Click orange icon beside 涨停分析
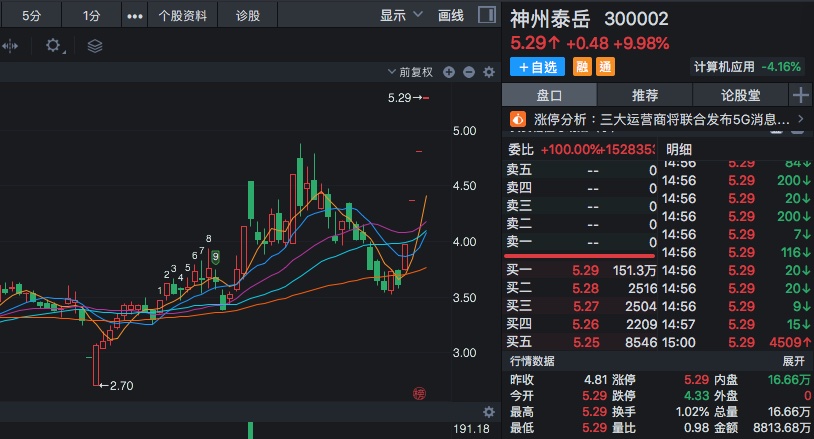This screenshot has height=439, width=814. 518,119
